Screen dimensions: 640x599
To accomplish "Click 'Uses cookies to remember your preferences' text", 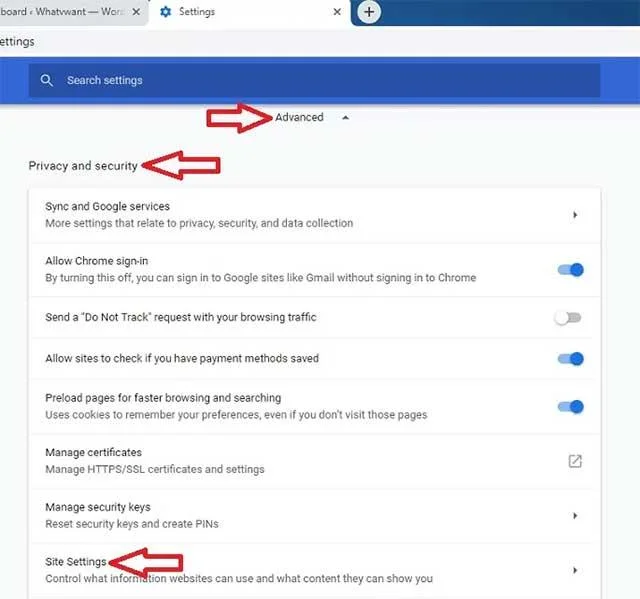I will (x=236, y=415).
